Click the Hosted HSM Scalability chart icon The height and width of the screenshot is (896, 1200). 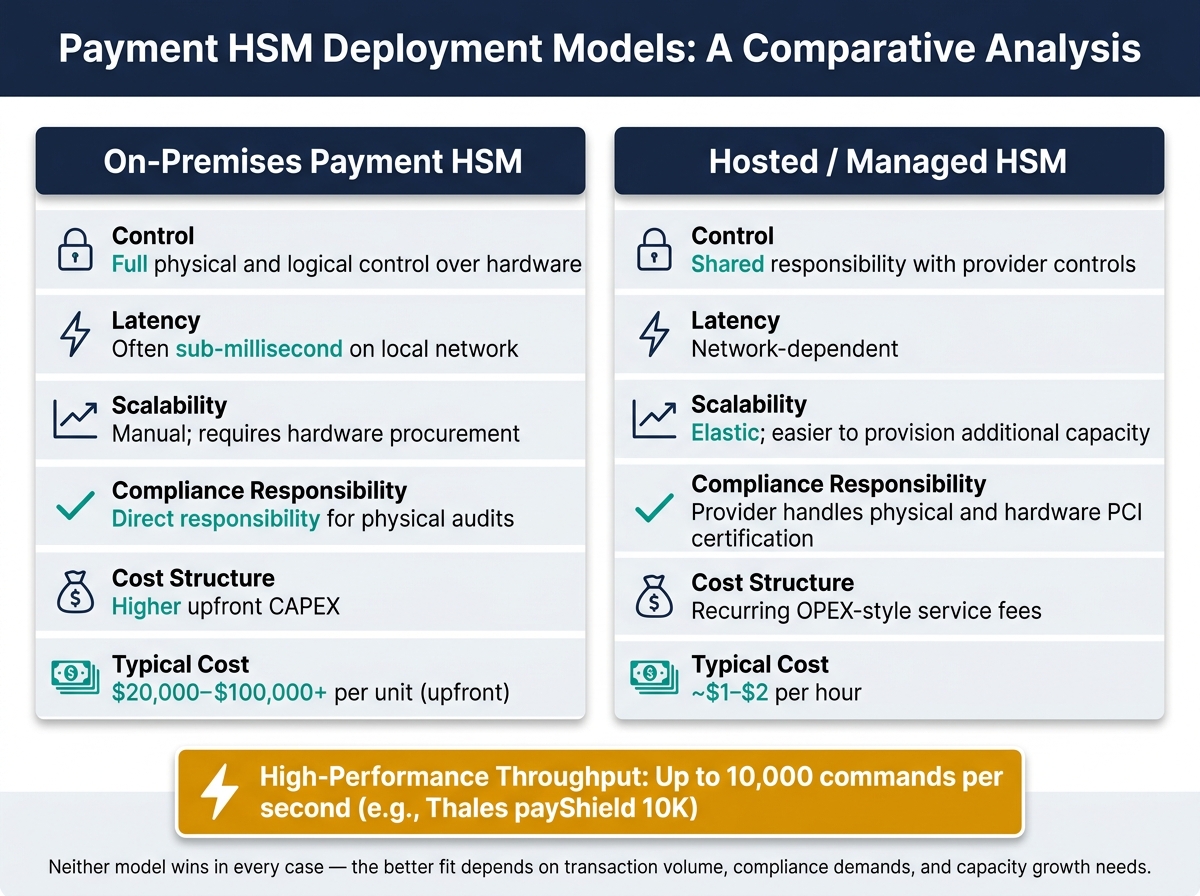coord(655,420)
